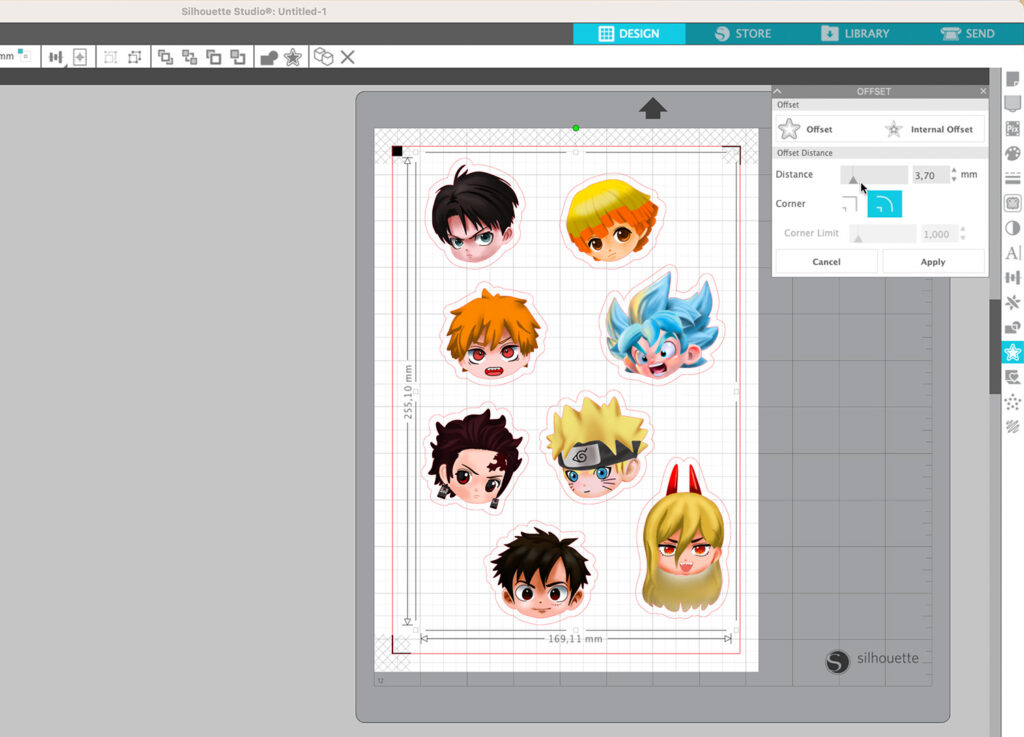Select the sharp Corner style option
The width and height of the screenshot is (1024, 737).
(x=849, y=204)
